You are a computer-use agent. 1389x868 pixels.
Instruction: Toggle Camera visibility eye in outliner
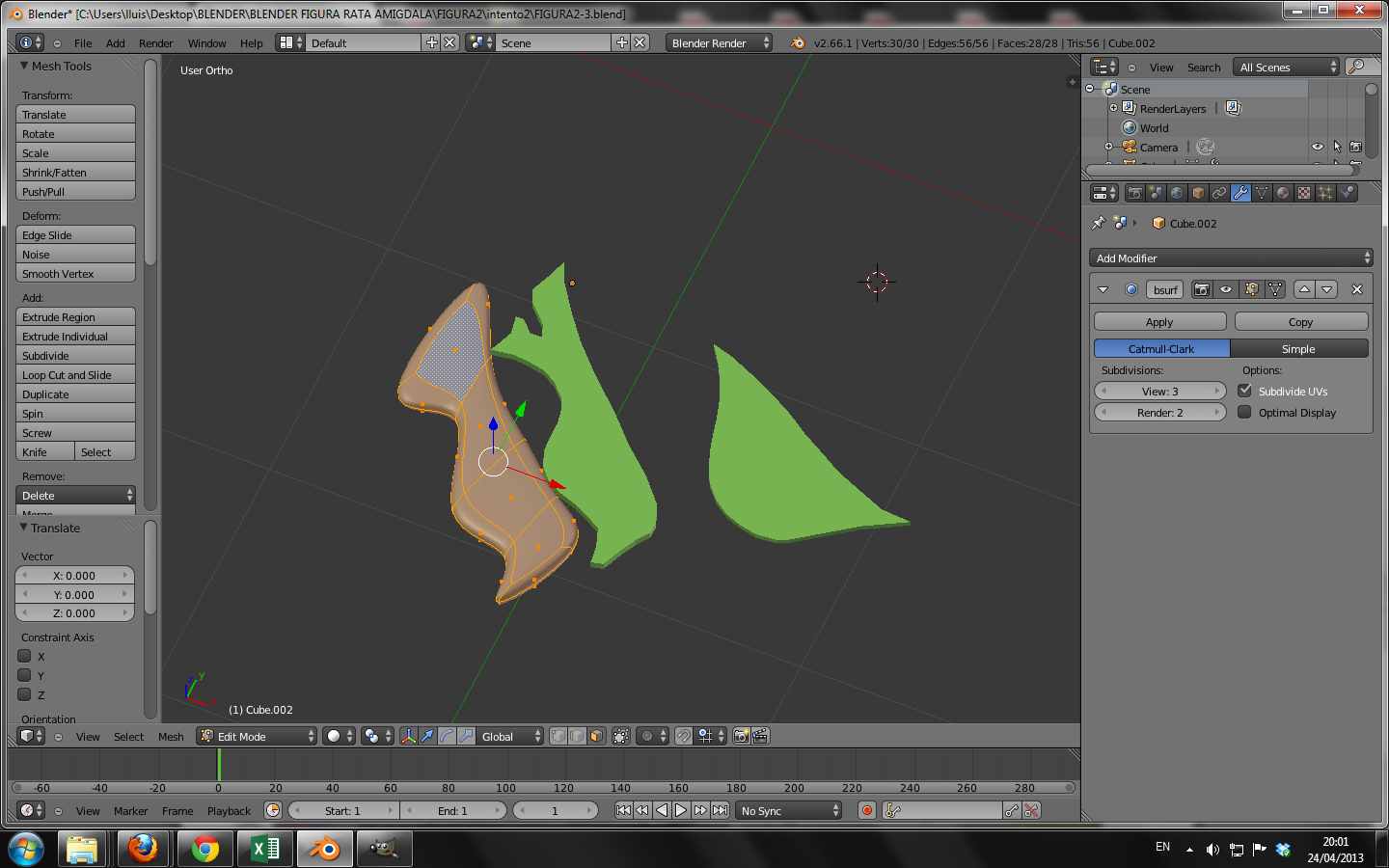point(1317,147)
